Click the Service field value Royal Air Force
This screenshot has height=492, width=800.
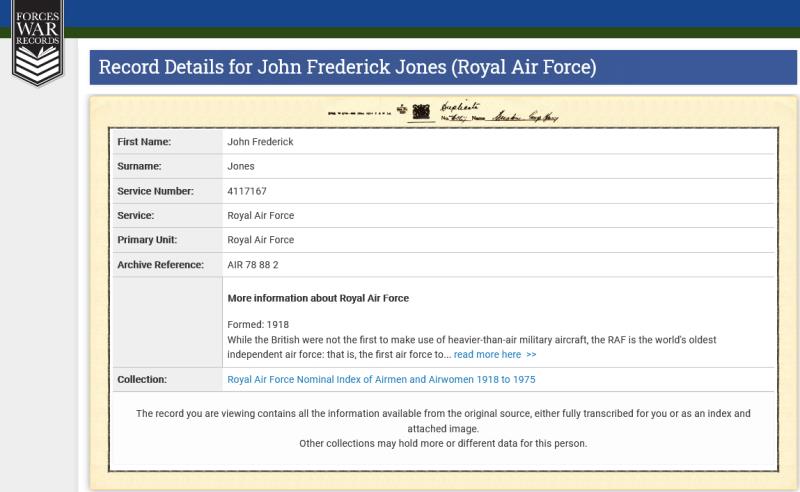pos(260,215)
